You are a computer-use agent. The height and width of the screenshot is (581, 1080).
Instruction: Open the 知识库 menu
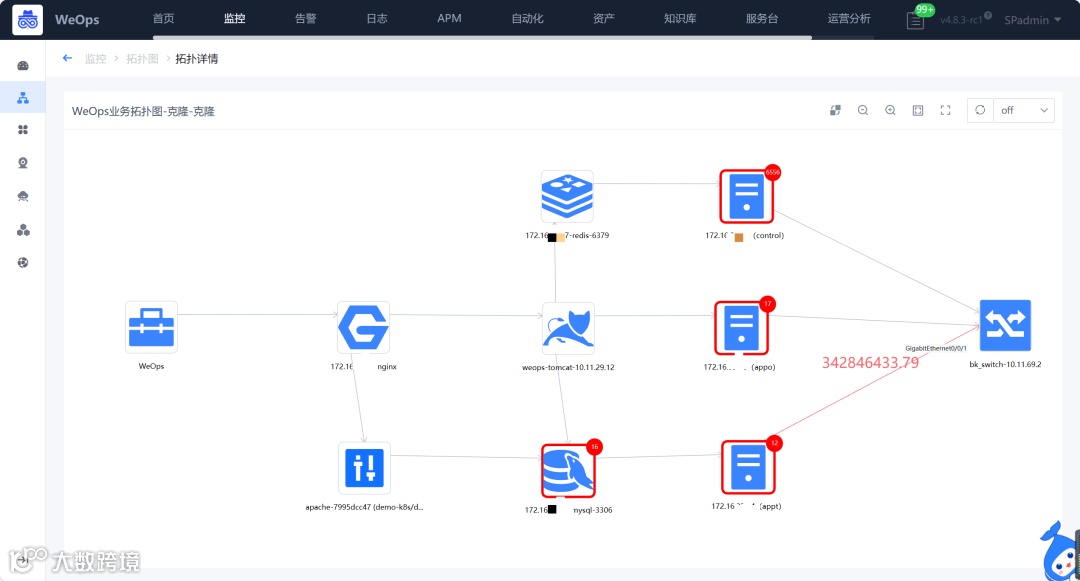click(x=680, y=19)
